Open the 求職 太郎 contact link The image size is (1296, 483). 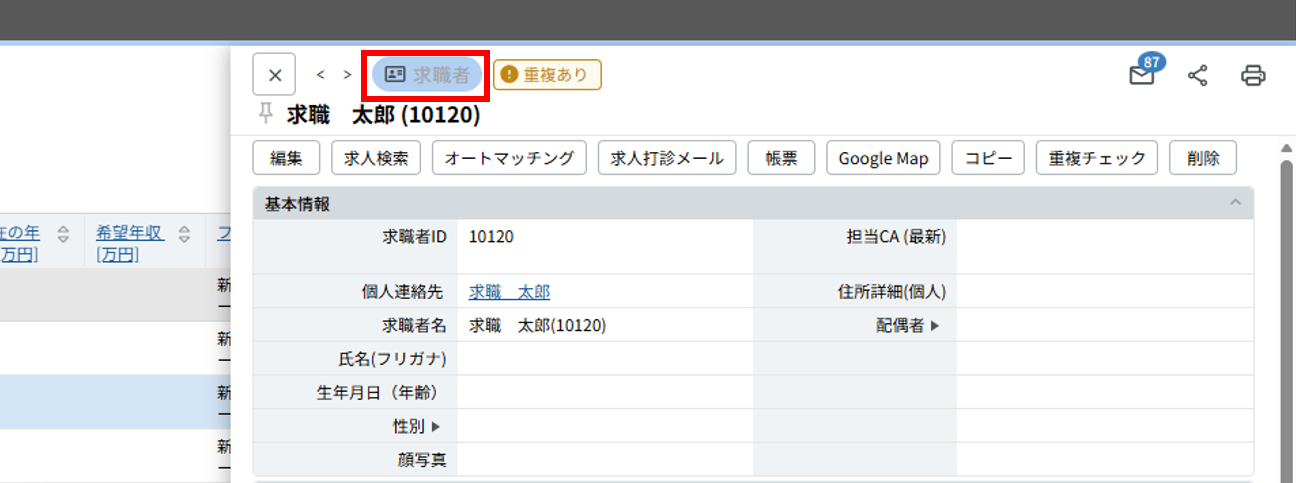pyautogui.click(x=509, y=292)
